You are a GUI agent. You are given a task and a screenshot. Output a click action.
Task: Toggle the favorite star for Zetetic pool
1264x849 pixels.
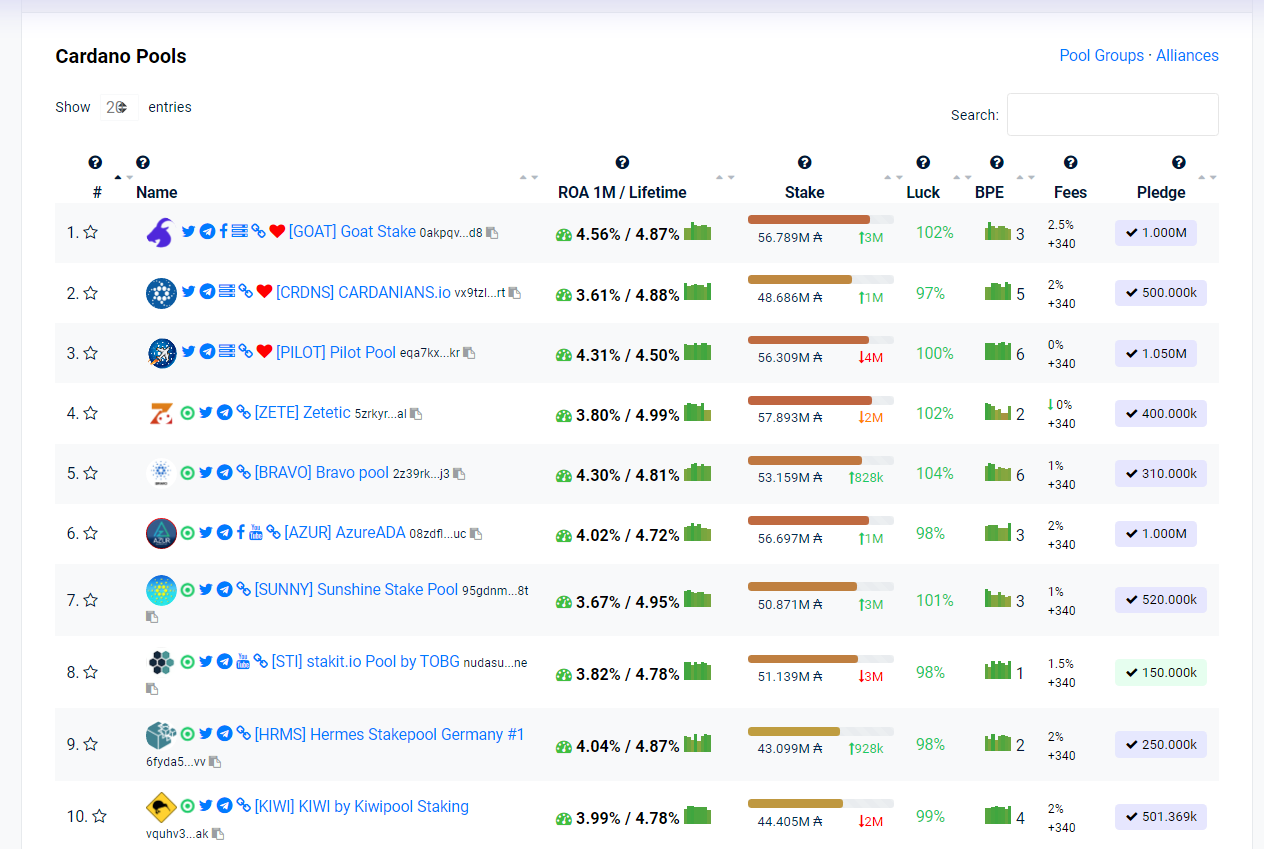(x=91, y=413)
